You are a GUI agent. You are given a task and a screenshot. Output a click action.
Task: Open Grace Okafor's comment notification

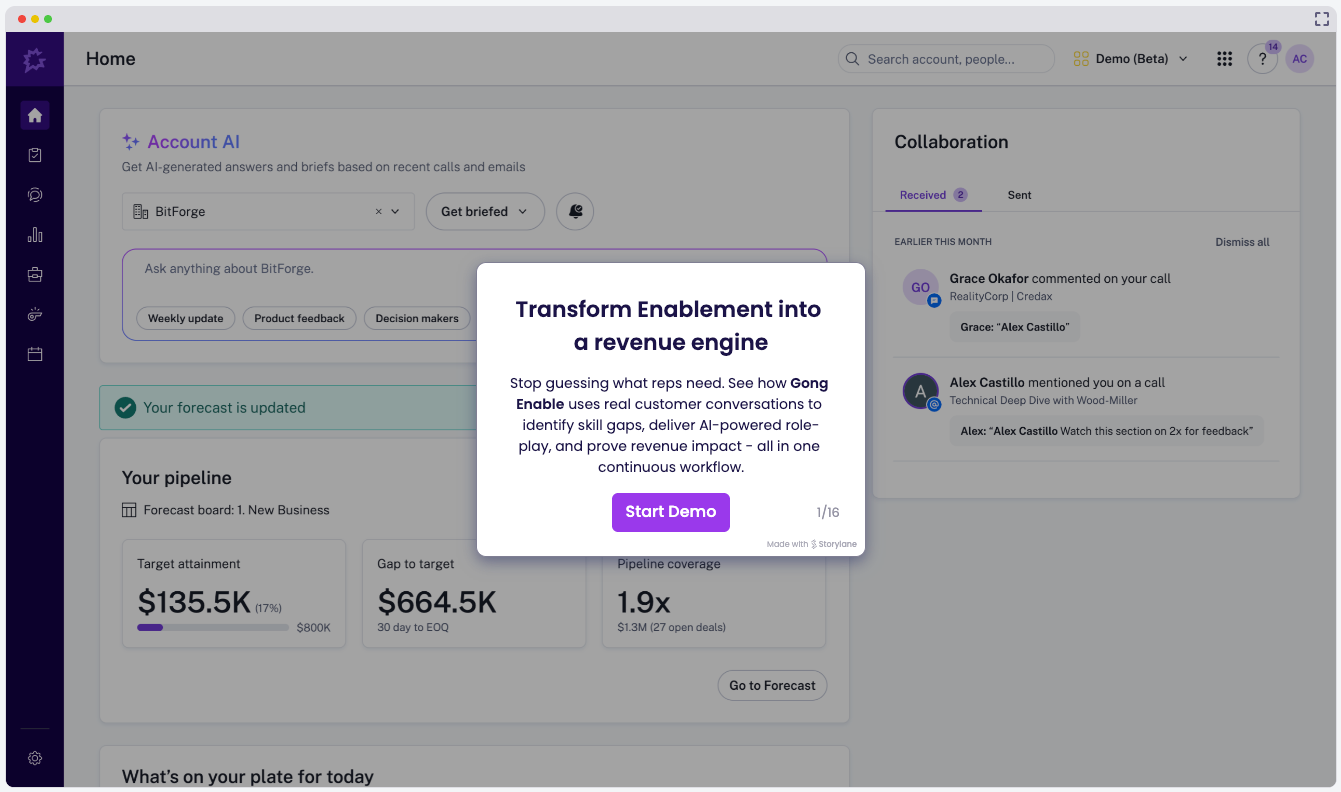pyautogui.click(x=1086, y=306)
